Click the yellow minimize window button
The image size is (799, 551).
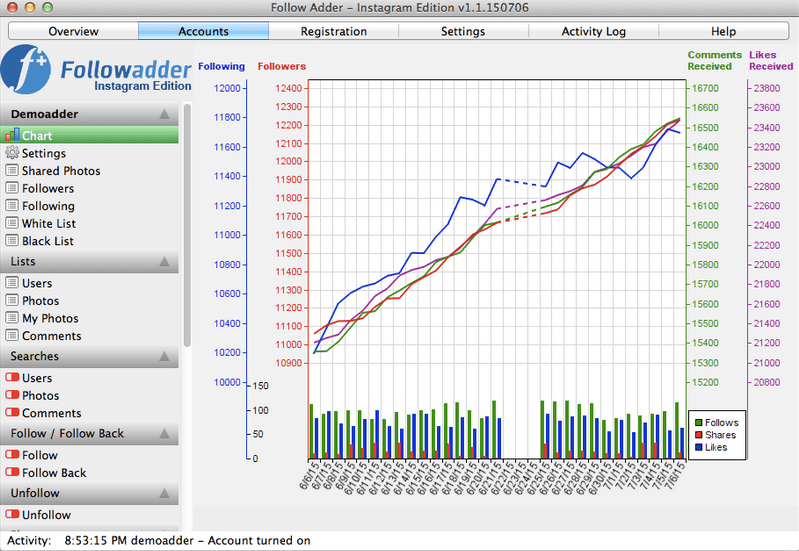point(30,7)
